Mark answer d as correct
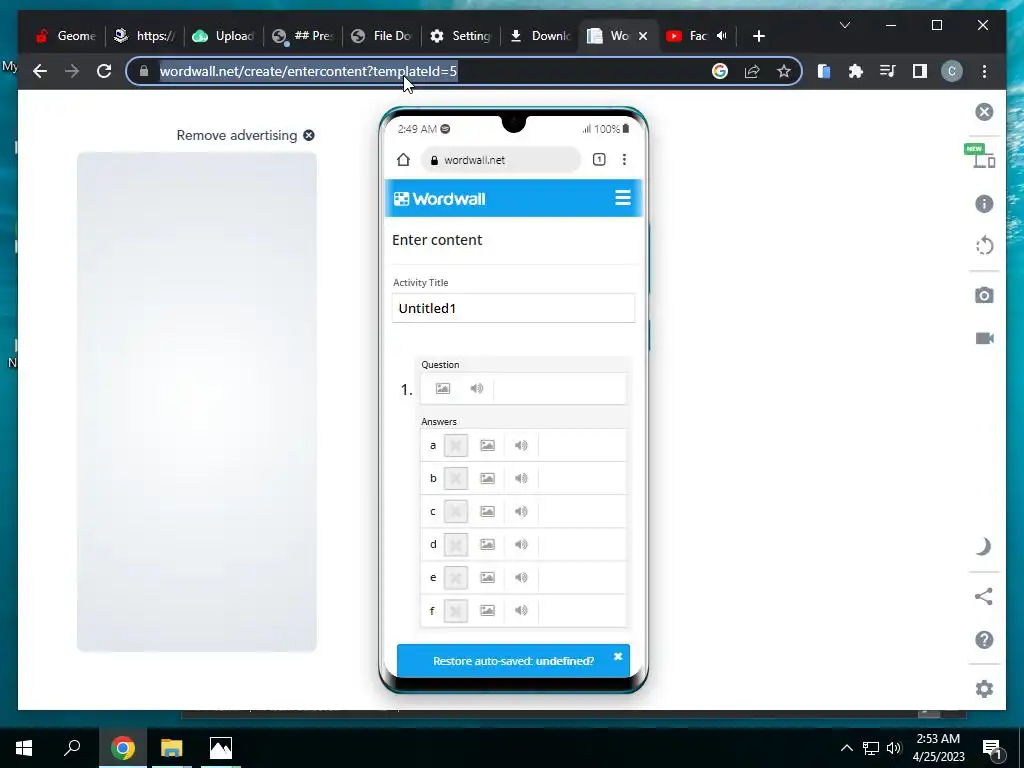 point(456,545)
